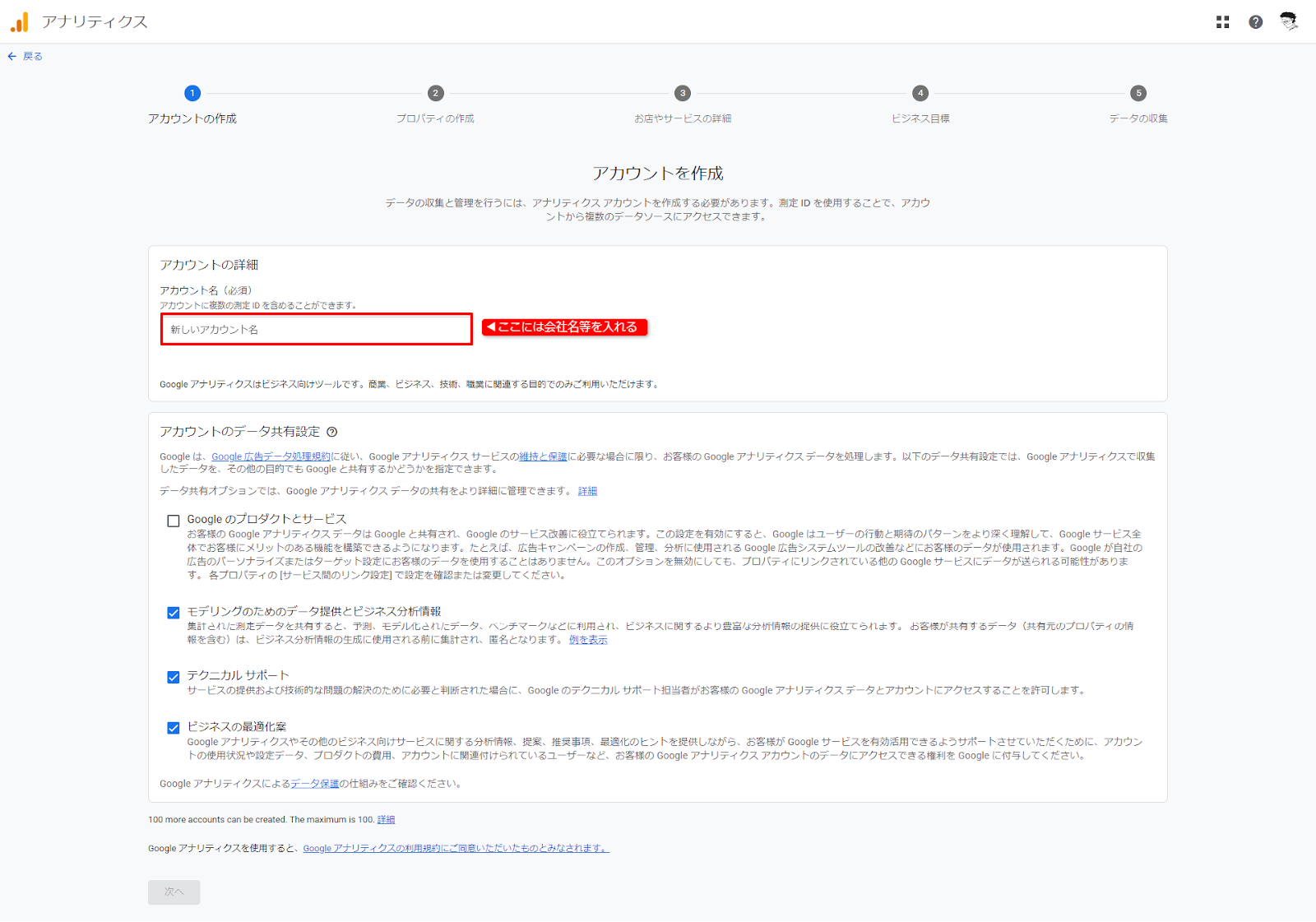Viewport: 1316px width, 922px height.
Task: Click the アナリティクス title text
Action: 95,22
